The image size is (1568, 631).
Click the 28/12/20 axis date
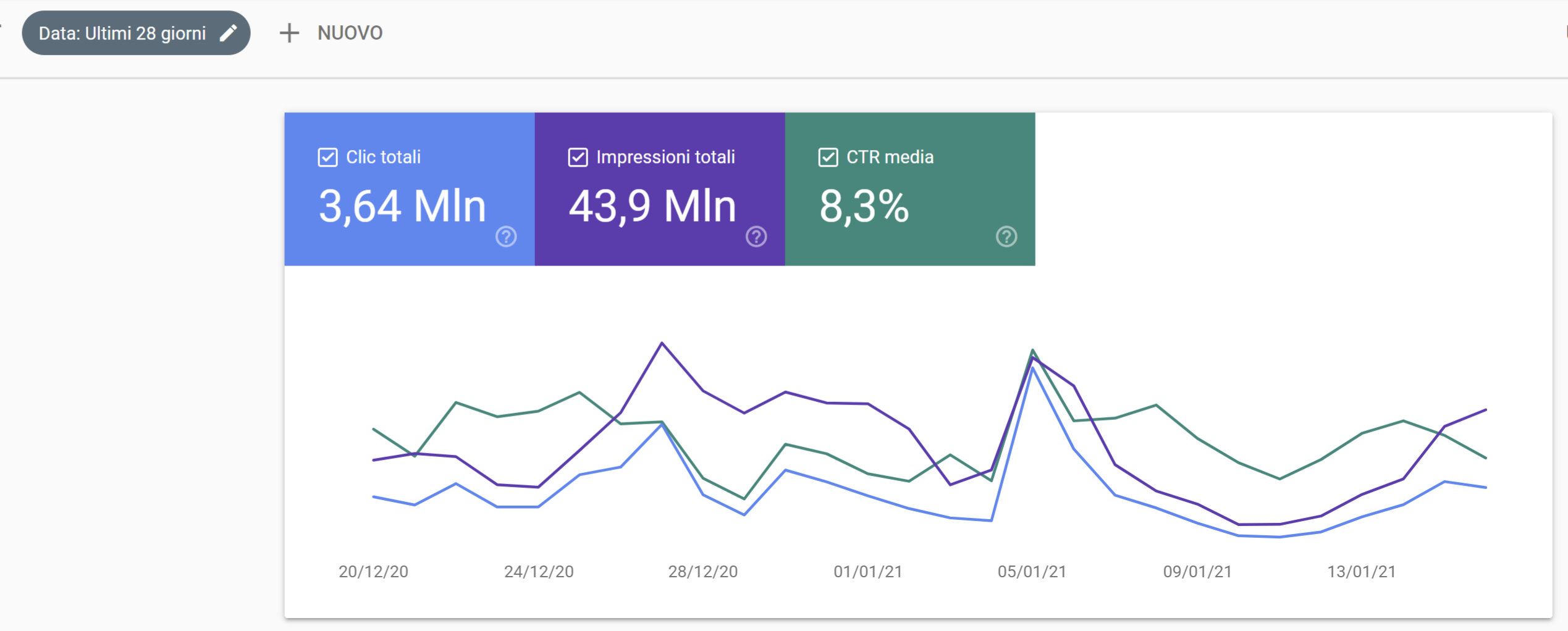tap(703, 572)
